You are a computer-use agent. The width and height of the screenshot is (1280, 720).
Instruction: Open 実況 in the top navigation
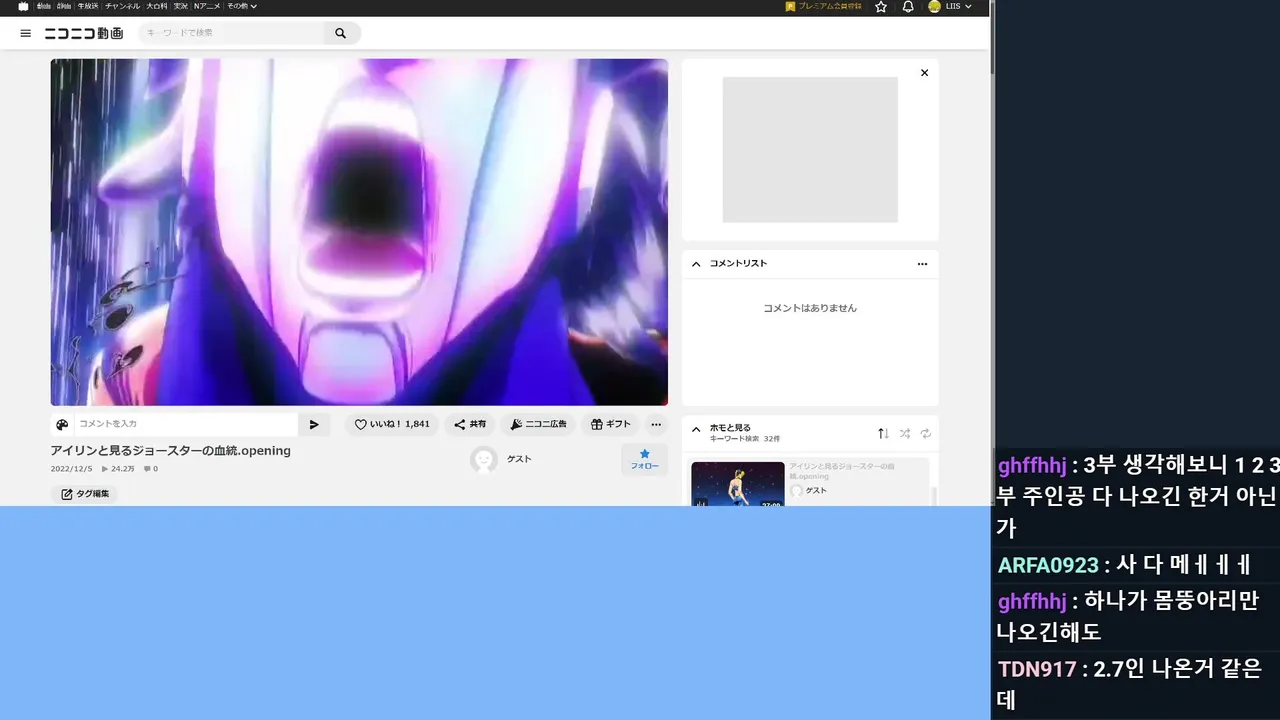(x=181, y=6)
